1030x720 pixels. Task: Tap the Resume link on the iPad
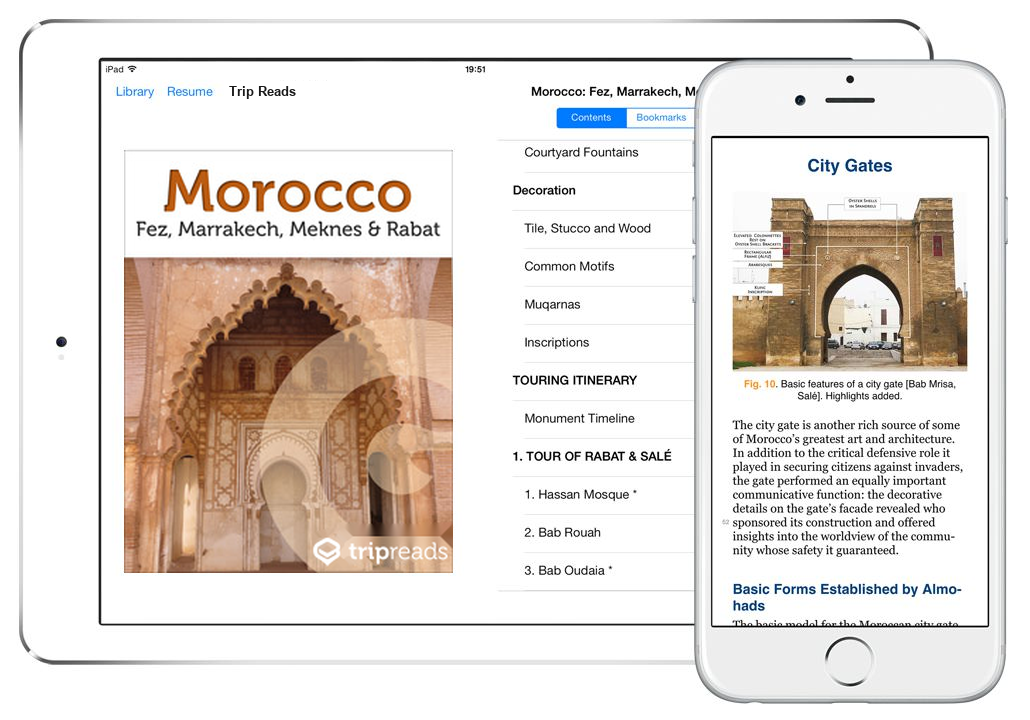tap(190, 92)
